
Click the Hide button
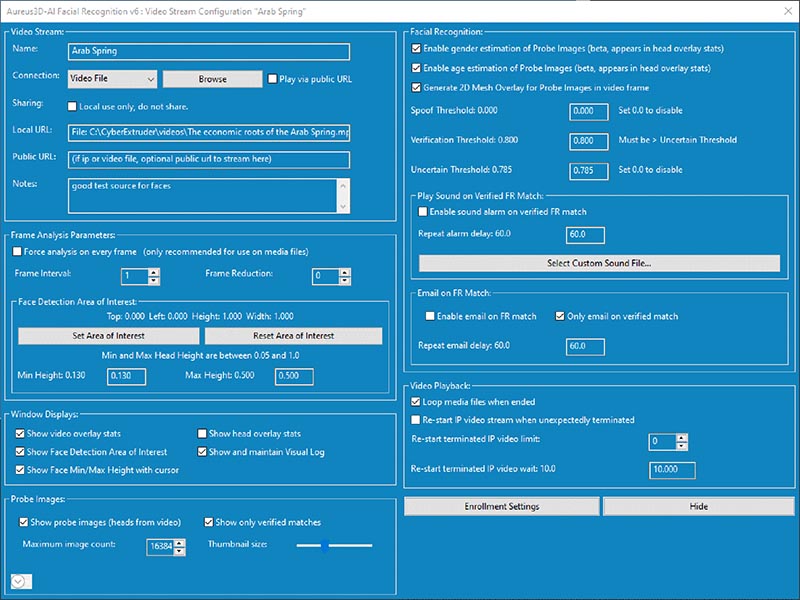pos(698,507)
